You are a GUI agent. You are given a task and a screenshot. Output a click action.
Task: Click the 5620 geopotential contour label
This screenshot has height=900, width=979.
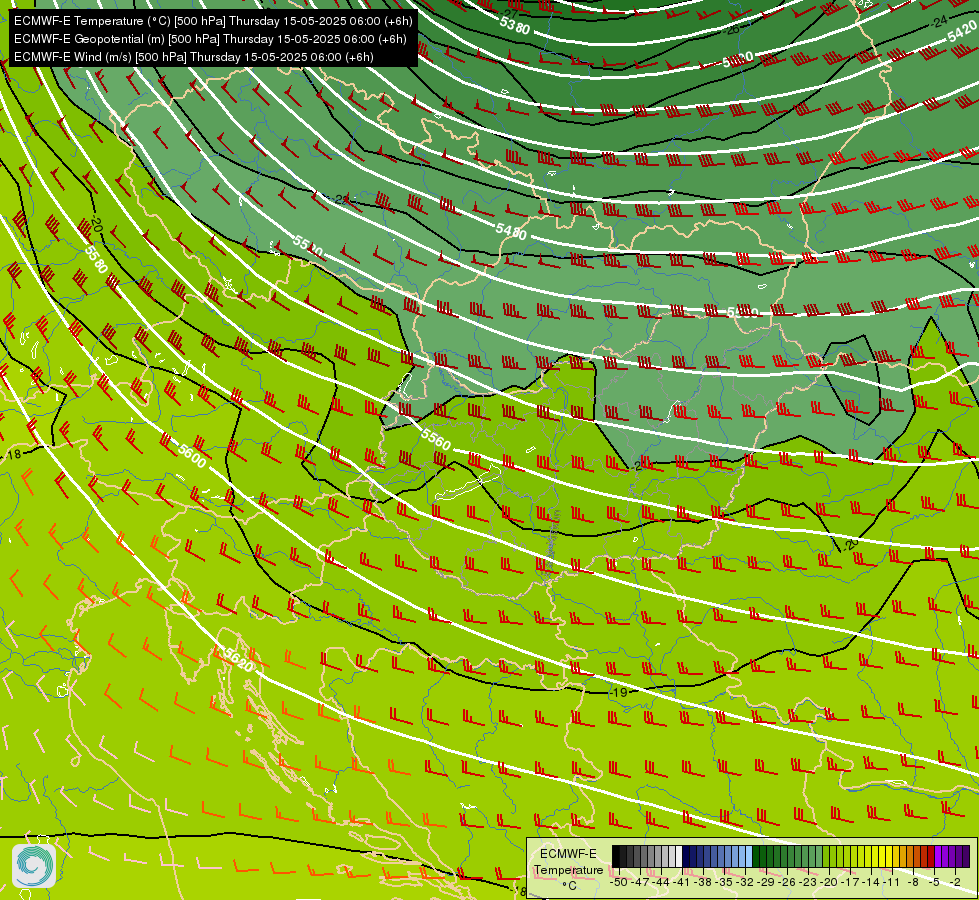pos(239,660)
